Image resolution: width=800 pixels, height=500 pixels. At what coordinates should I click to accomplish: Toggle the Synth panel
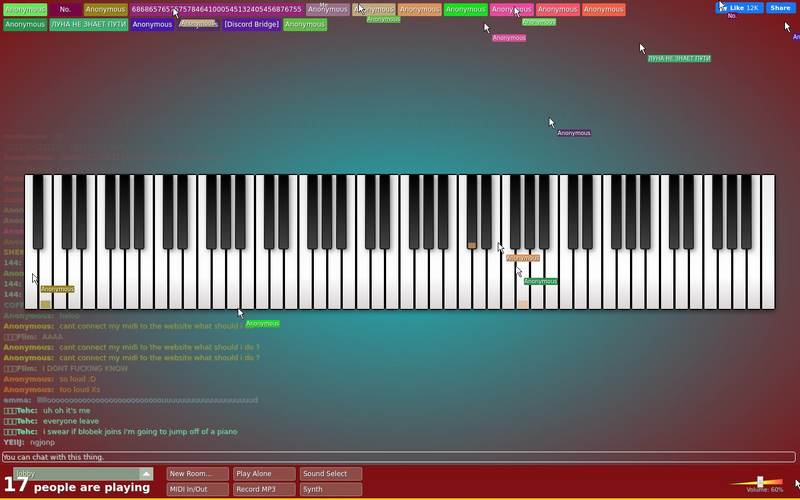[x=331, y=489]
